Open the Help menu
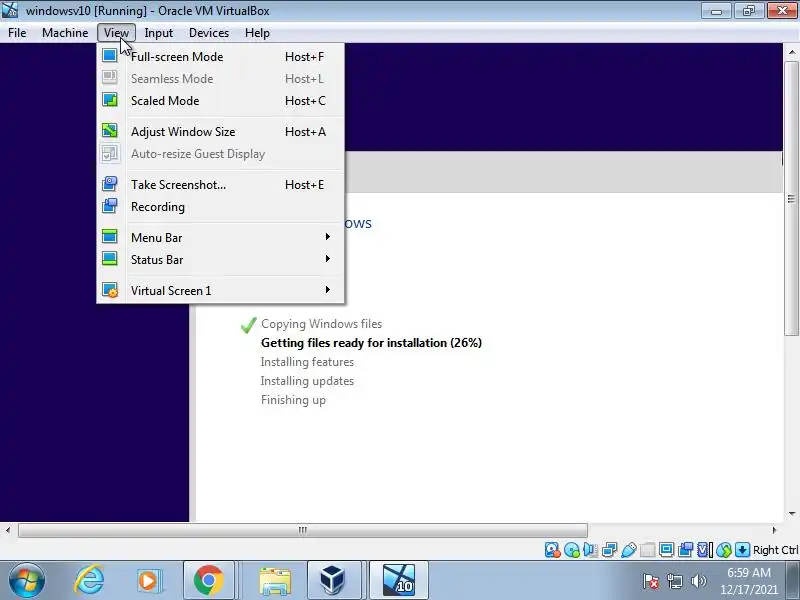 257,33
